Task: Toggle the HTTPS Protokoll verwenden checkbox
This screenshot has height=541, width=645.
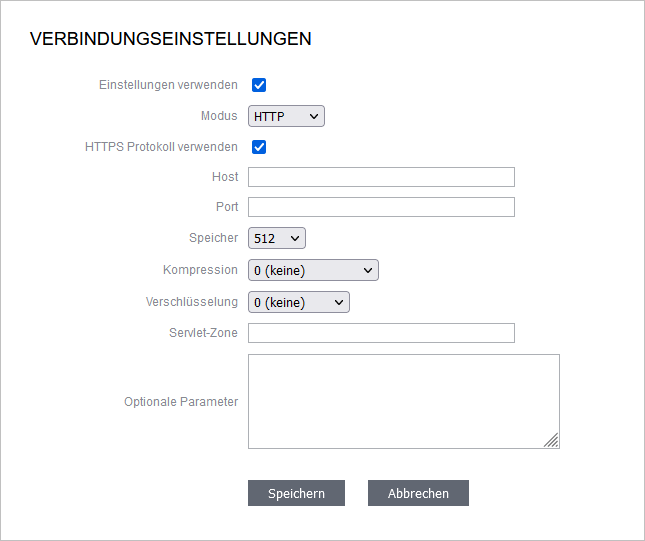Action: tap(259, 147)
